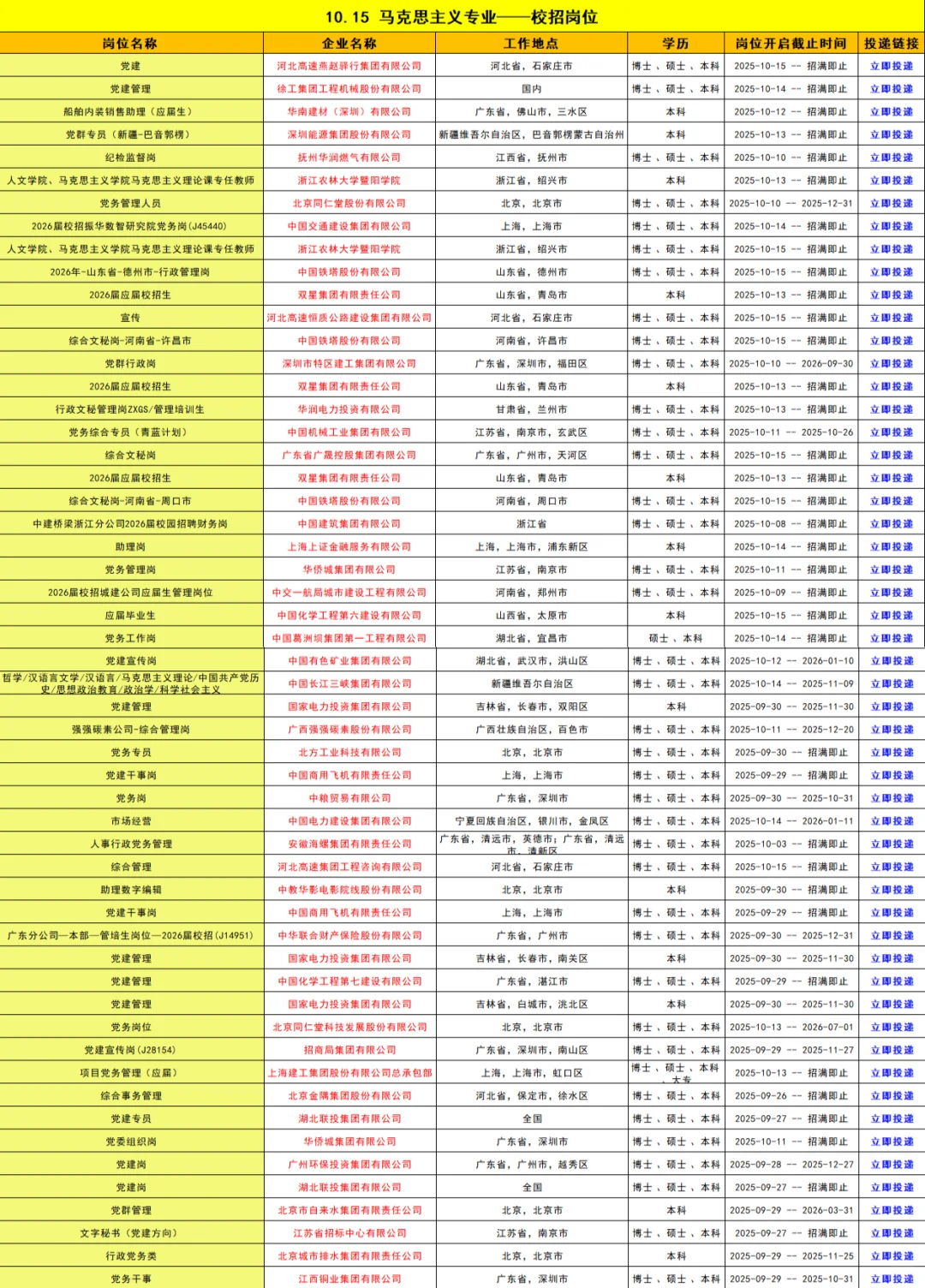The image size is (925, 1288).
Task: Select job cell 船舶内装销售助理（应届生）
Action: pyautogui.click(x=130, y=112)
